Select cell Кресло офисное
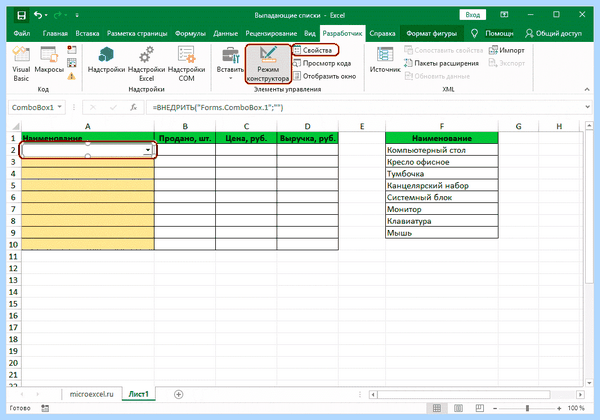Viewport: 600px width, 420px height. pos(442,162)
